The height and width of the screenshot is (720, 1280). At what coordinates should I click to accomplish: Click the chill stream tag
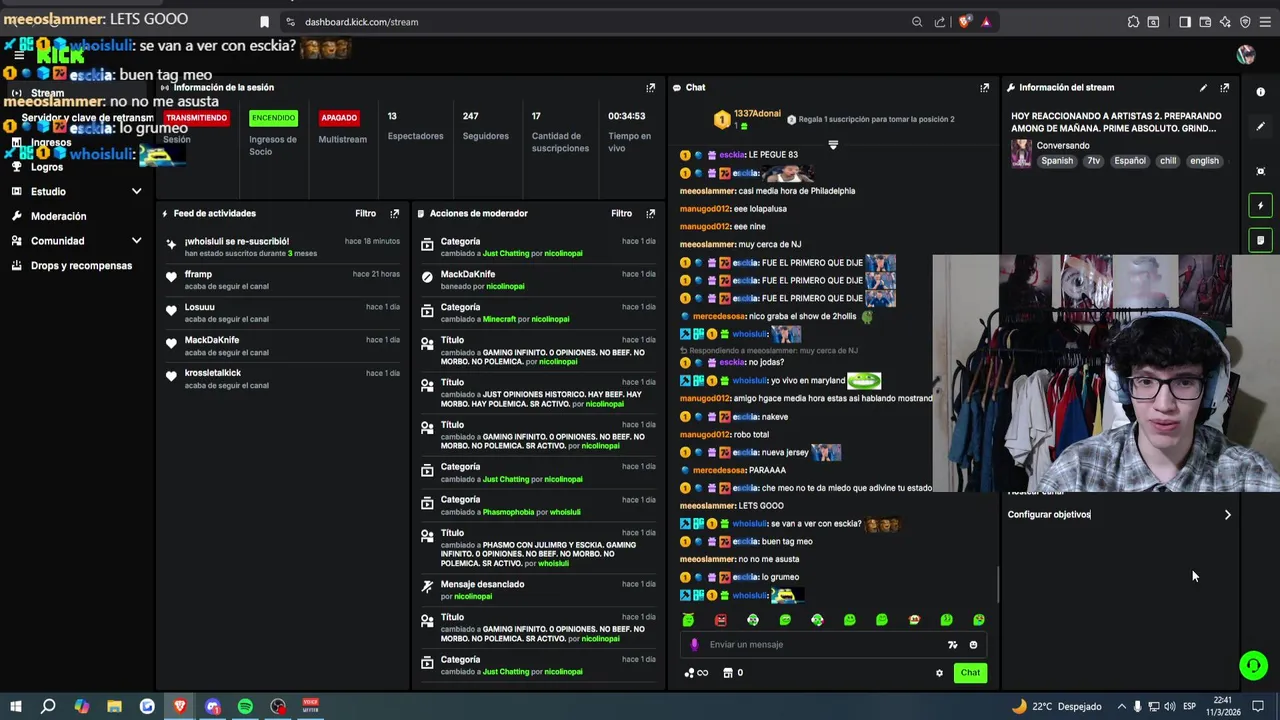point(1168,161)
